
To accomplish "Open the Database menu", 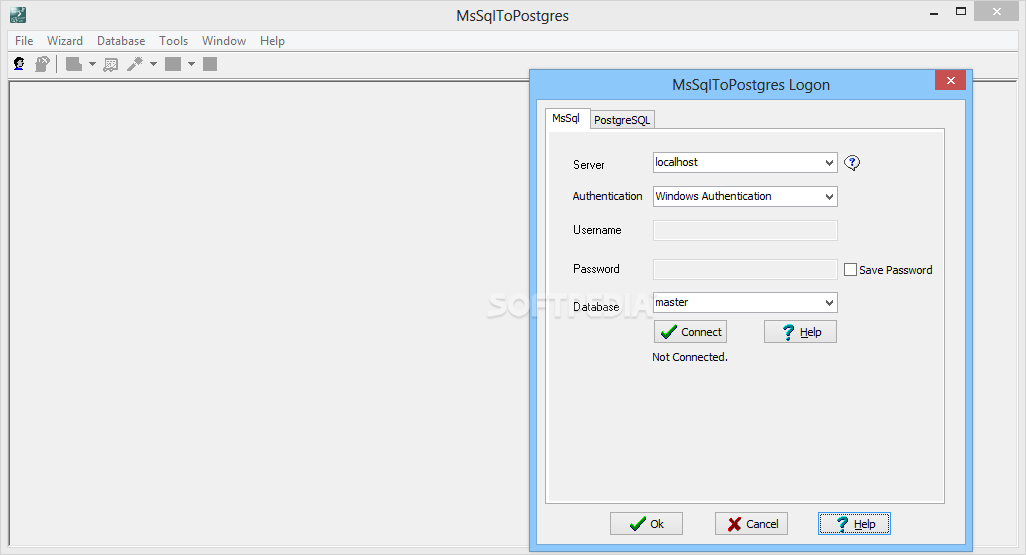I will click(121, 41).
